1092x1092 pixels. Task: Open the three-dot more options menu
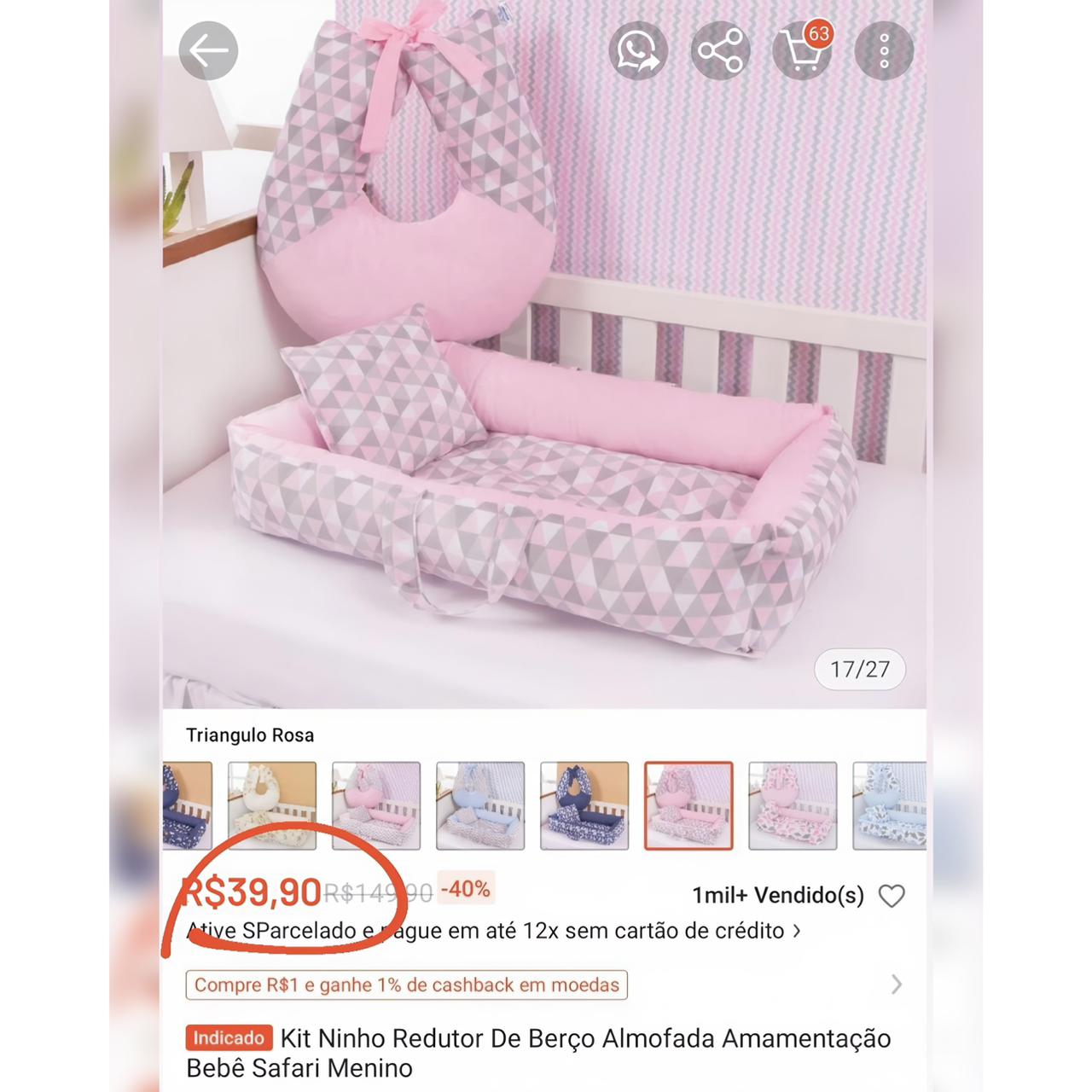884,51
